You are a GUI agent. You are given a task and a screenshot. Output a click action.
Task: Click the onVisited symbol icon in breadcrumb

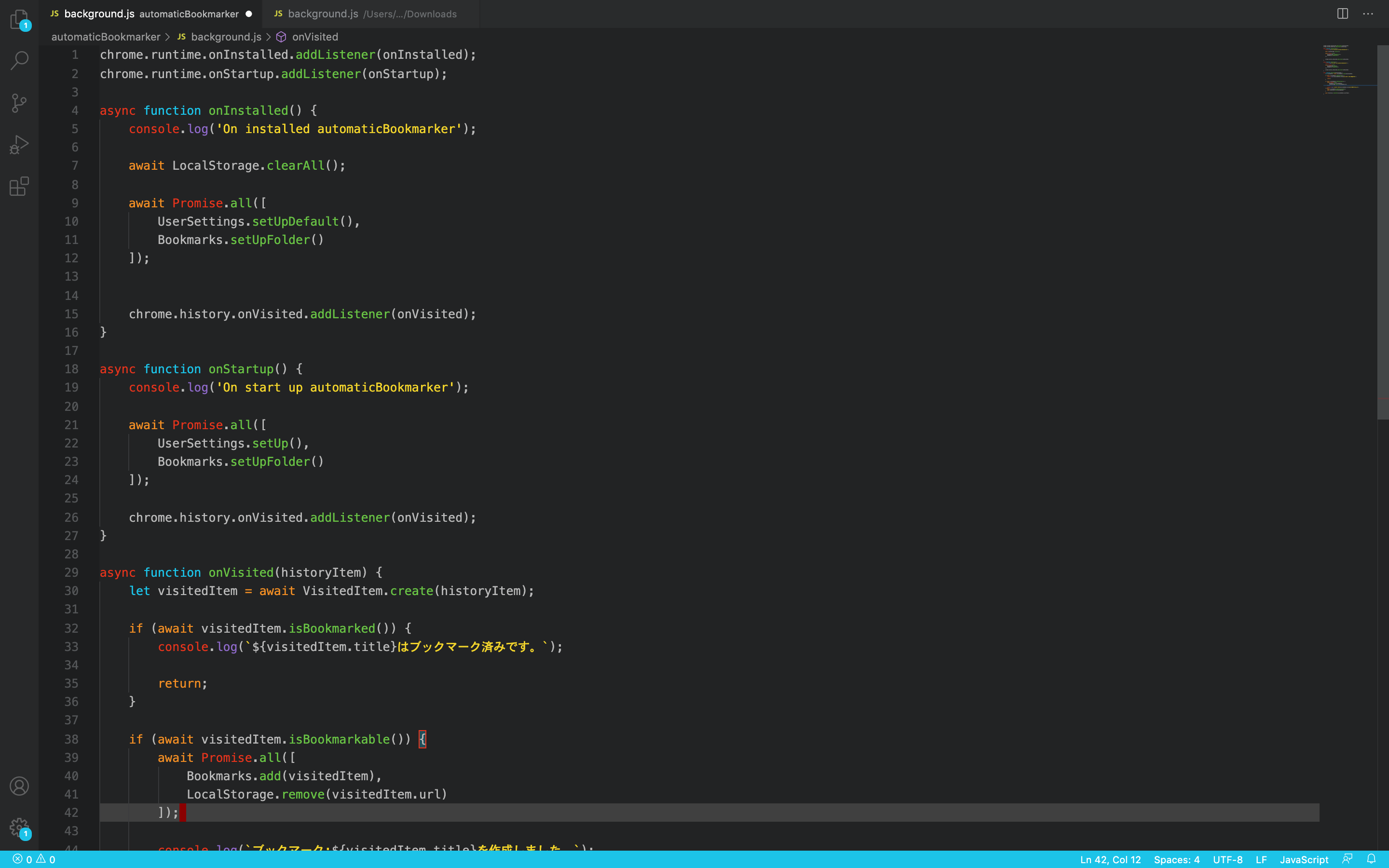tap(281, 37)
